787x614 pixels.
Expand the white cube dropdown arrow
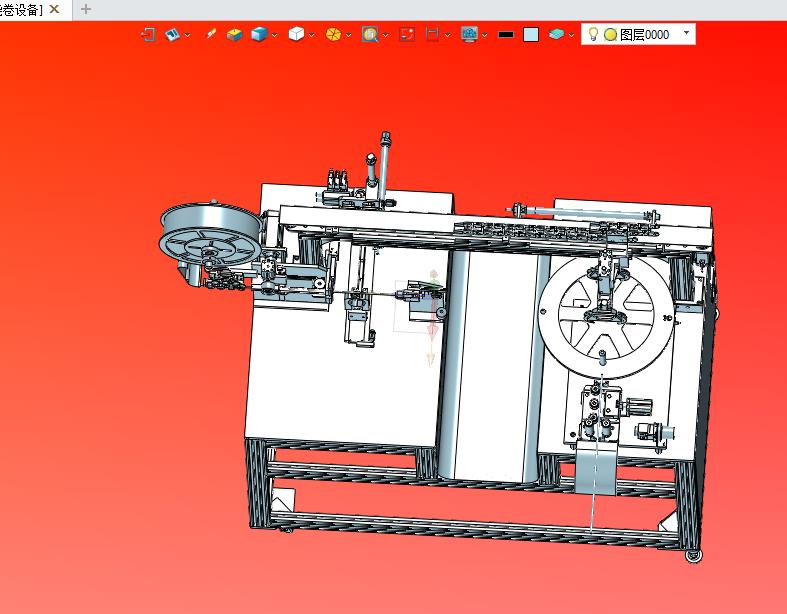[312, 35]
